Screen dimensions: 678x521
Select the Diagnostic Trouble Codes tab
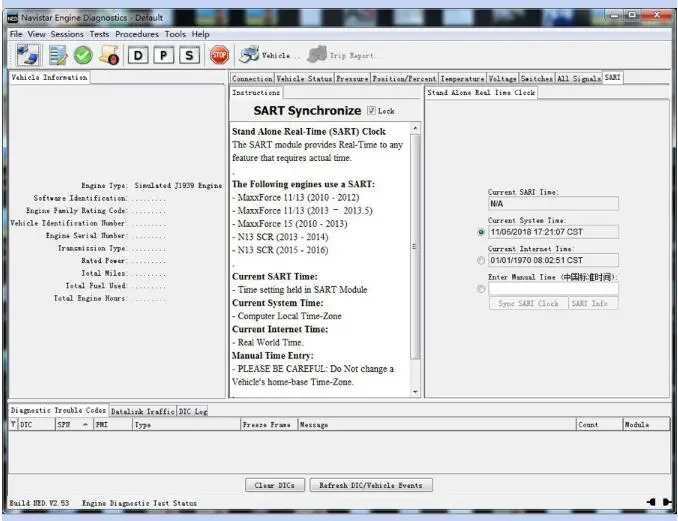(58, 410)
